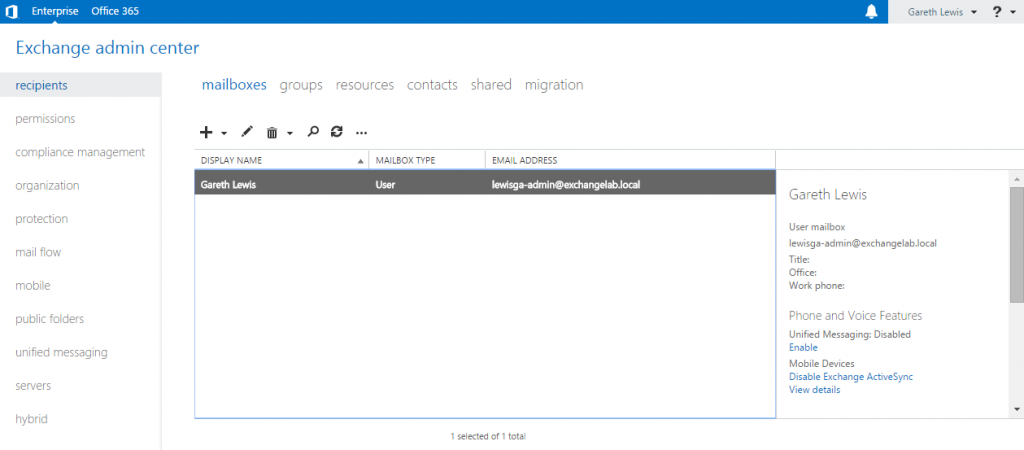Click Phone and Voice Features heading
Image resolution: width=1024 pixels, height=450 pixels.
tap(856, 315)
